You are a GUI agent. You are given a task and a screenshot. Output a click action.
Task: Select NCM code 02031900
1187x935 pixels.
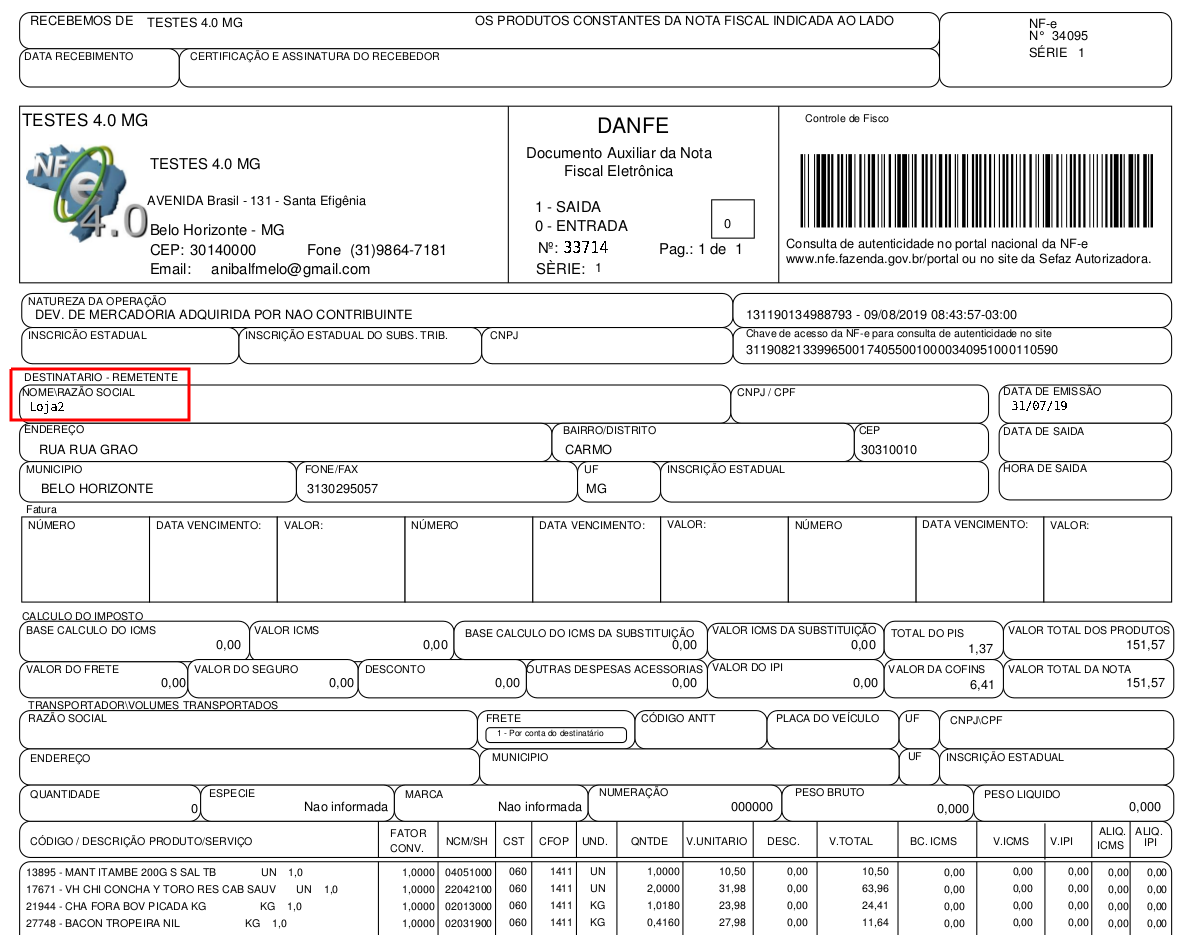tap(469, 924)
